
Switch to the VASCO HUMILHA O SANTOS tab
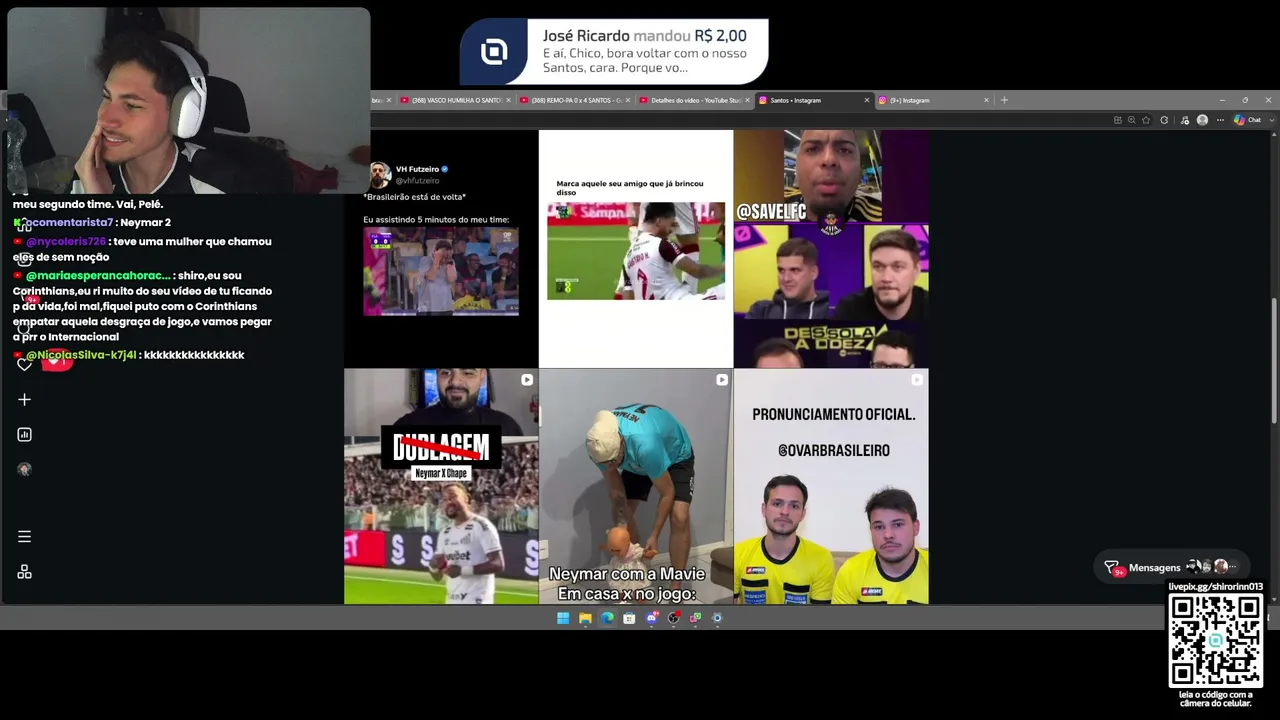click(457, 100)
